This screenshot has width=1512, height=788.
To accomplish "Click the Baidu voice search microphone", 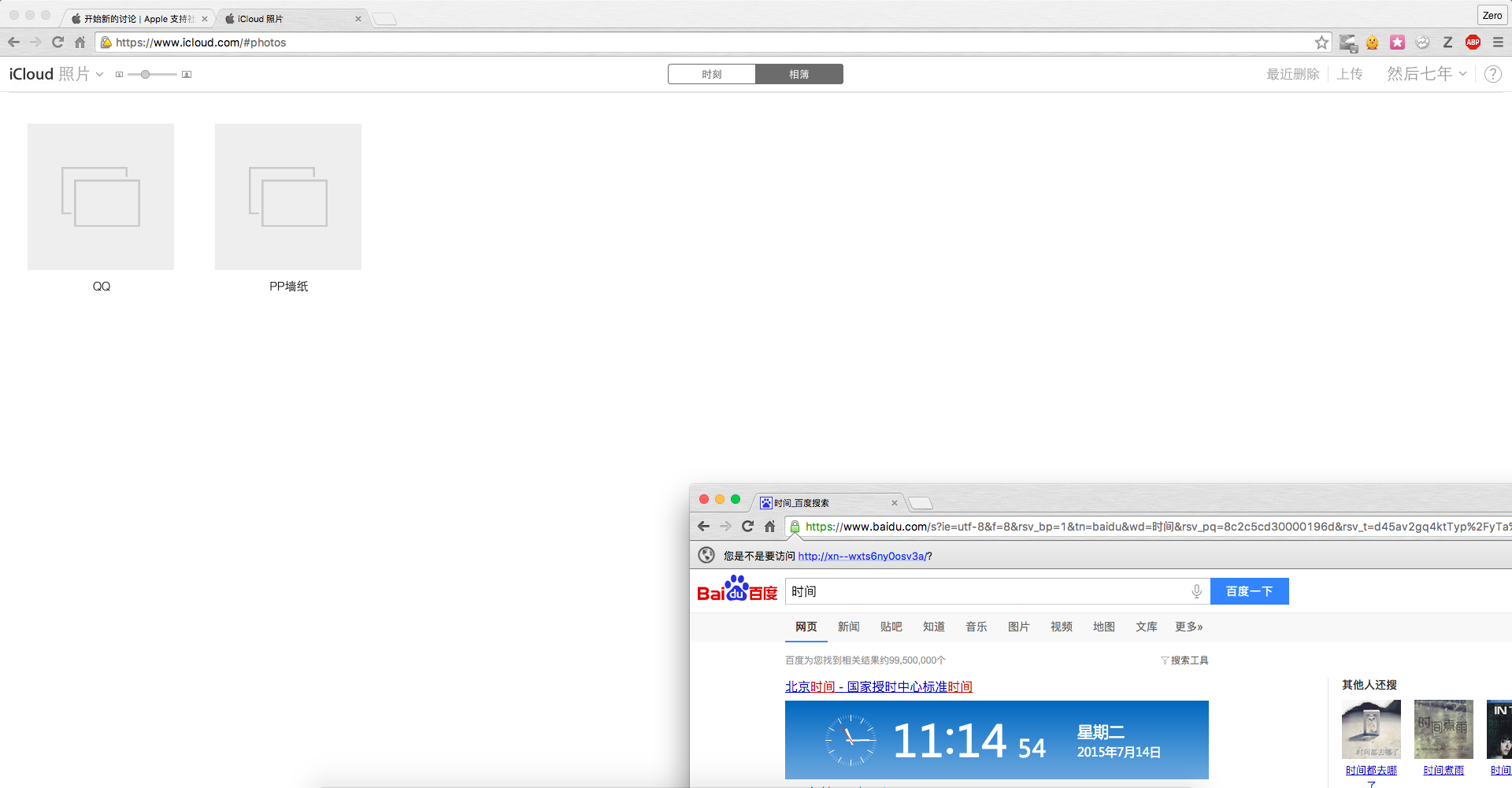I will pyautogui.click(x=1196, y=591).
